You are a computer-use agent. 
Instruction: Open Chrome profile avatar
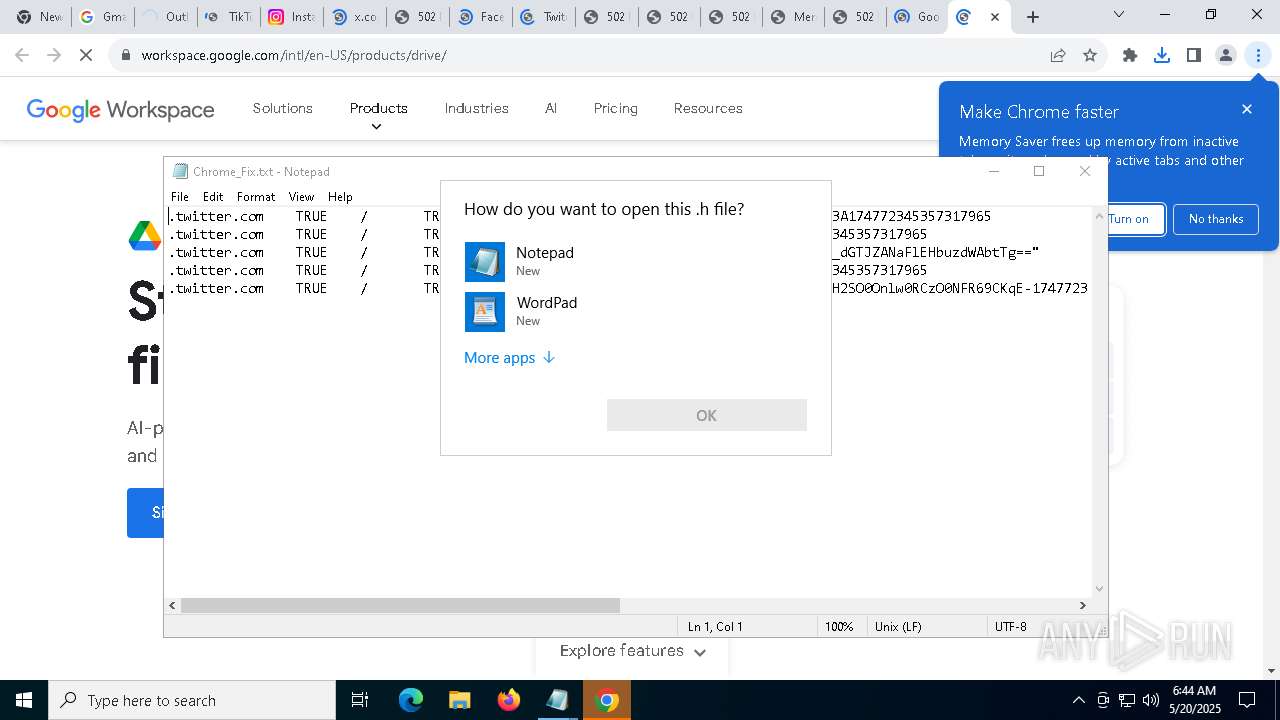pos(1226,55)
